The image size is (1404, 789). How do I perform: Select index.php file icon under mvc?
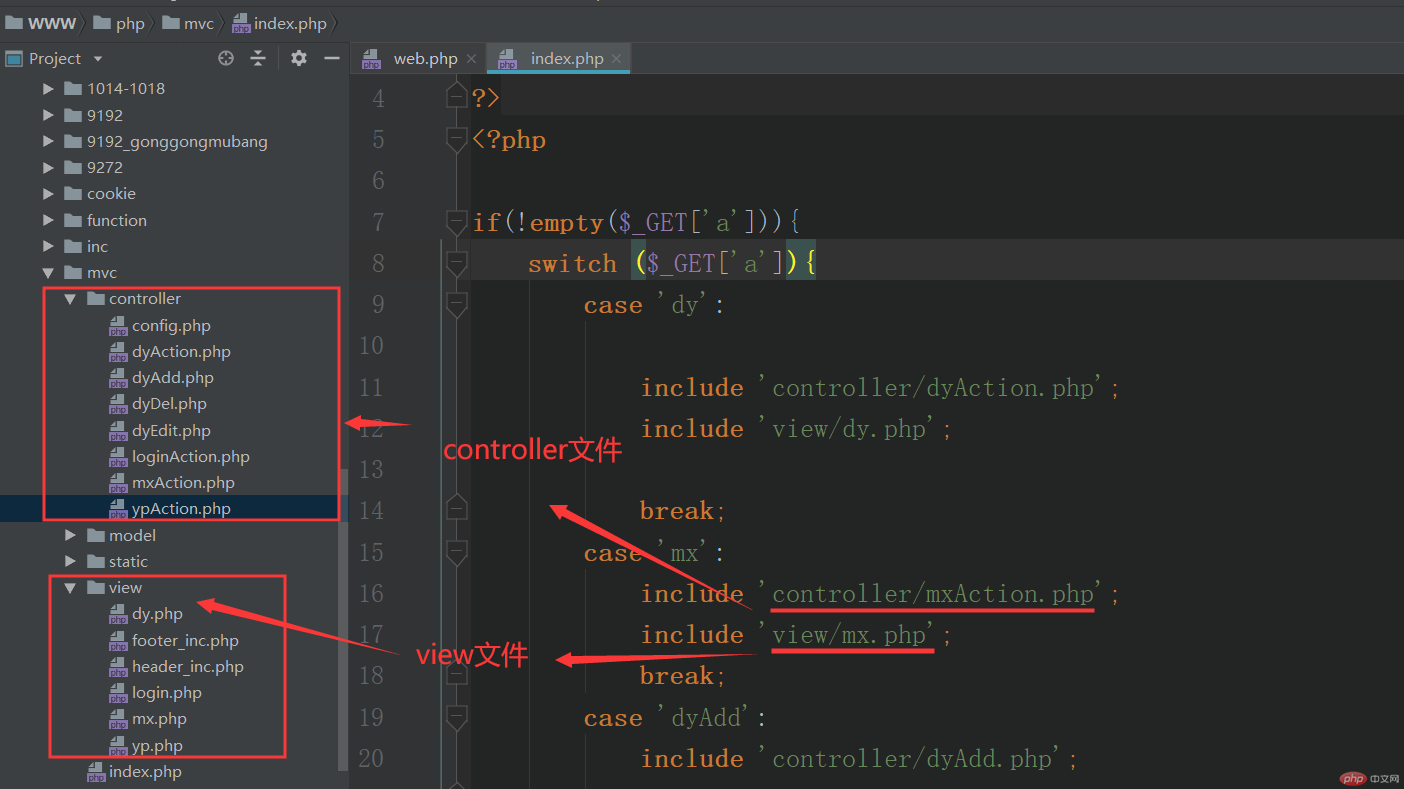pos(96,772)
